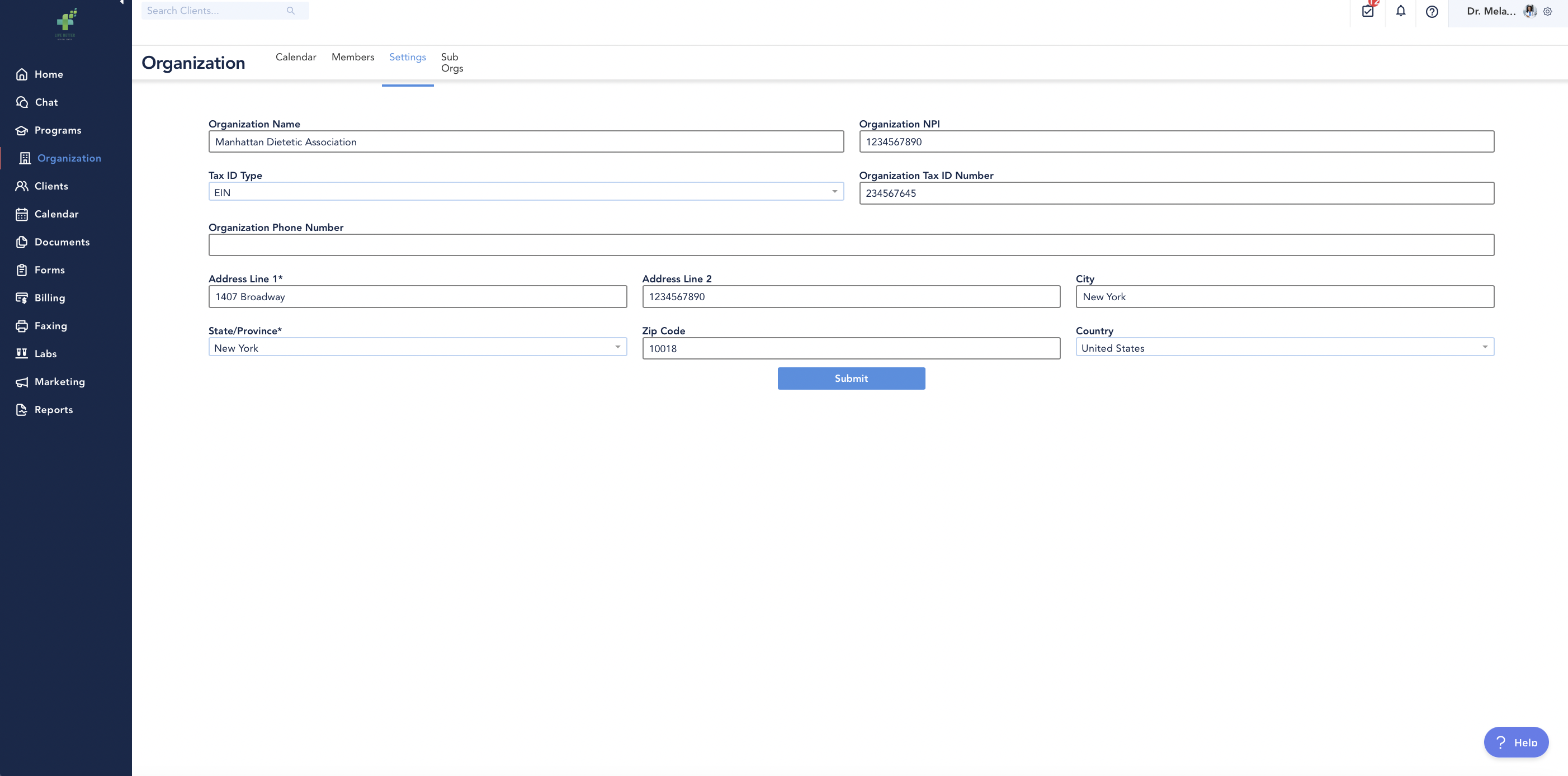Select the Programs icon in sidebar
Viewport: 1568px width, 776px height.
click(x=22, y=130)
